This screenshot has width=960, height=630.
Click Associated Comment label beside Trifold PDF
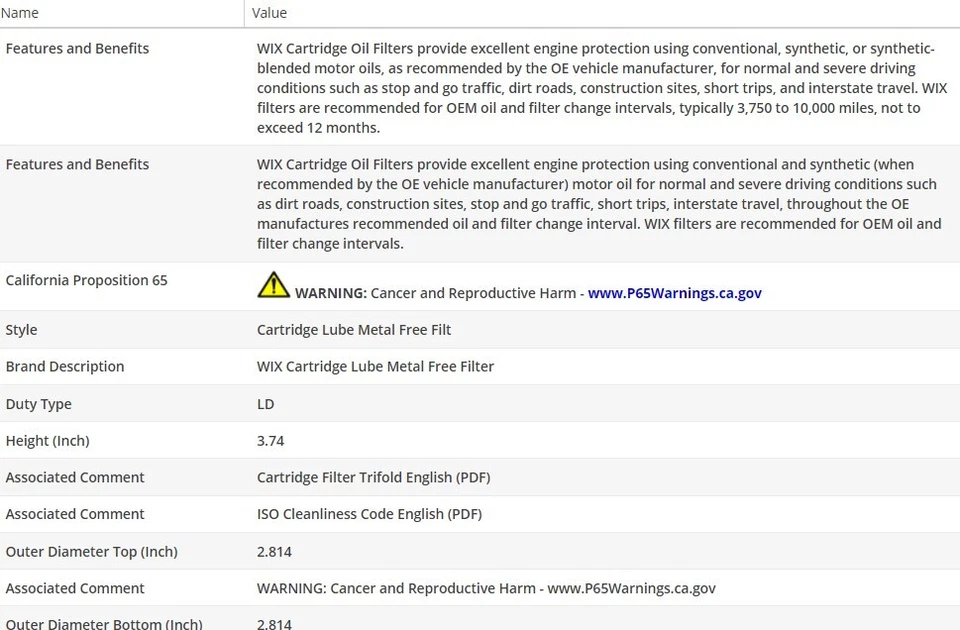coord(75,478)
